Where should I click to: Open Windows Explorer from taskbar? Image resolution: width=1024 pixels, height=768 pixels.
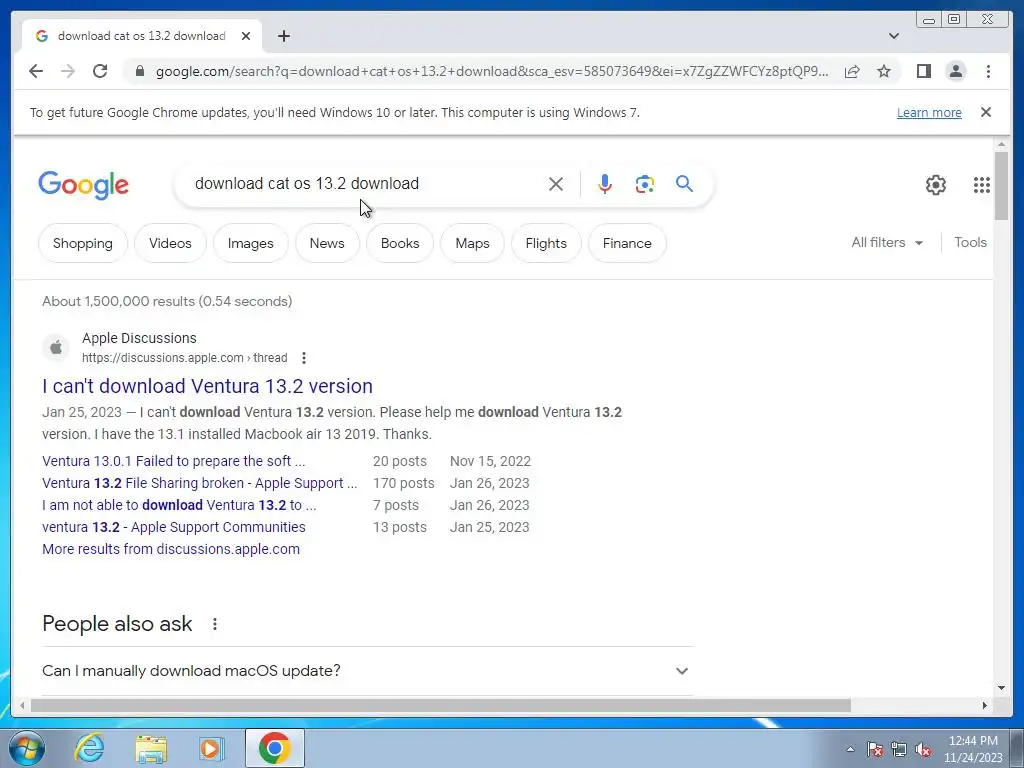pyautogui.click(x=151, y=748)
